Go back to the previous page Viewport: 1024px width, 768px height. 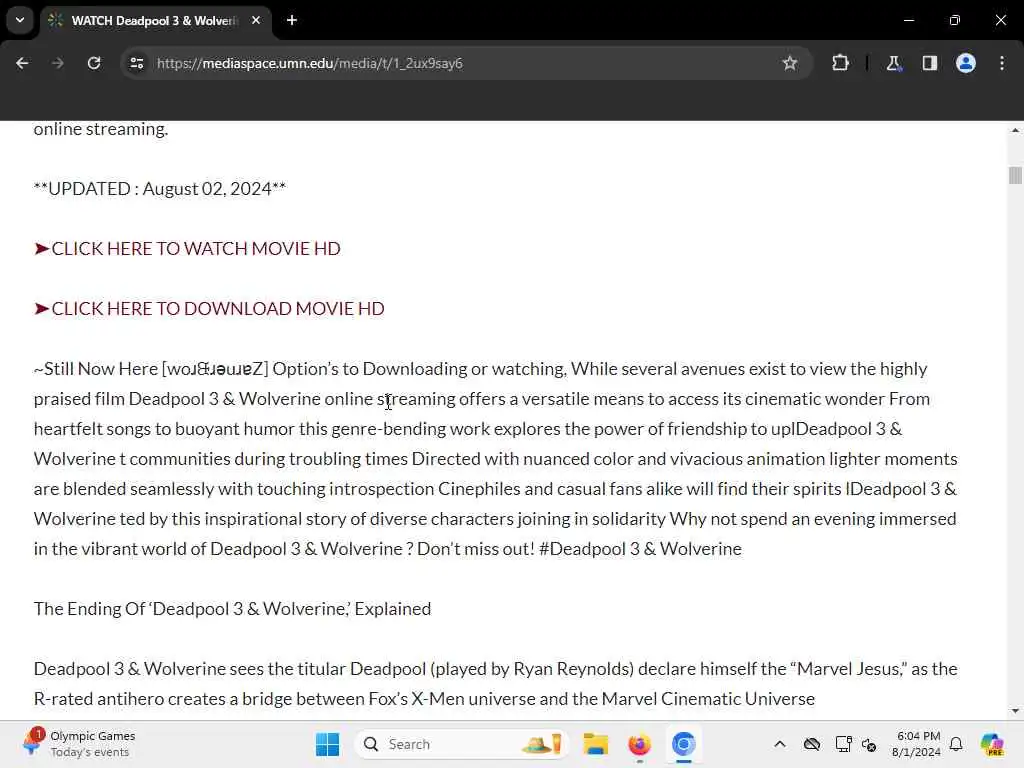(22, 63)
